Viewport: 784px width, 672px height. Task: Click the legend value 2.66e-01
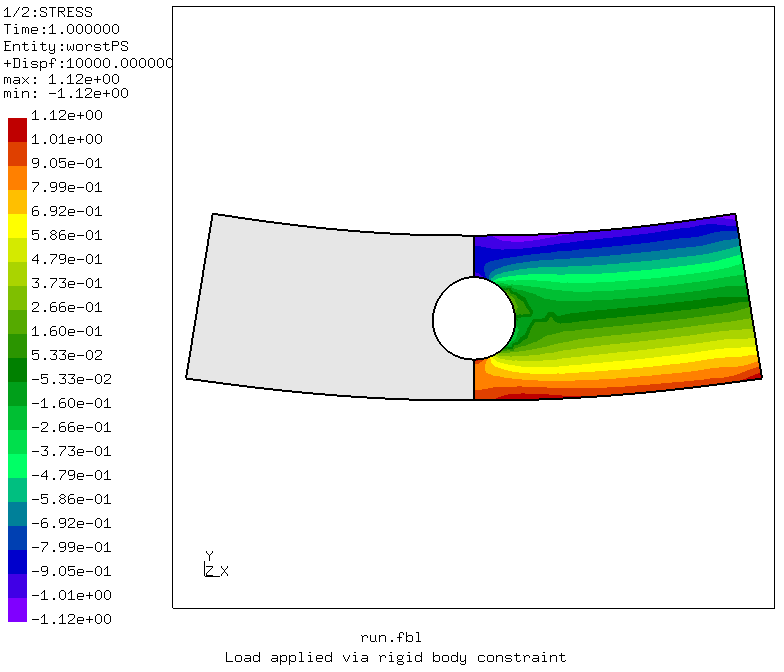coord(66,307)
